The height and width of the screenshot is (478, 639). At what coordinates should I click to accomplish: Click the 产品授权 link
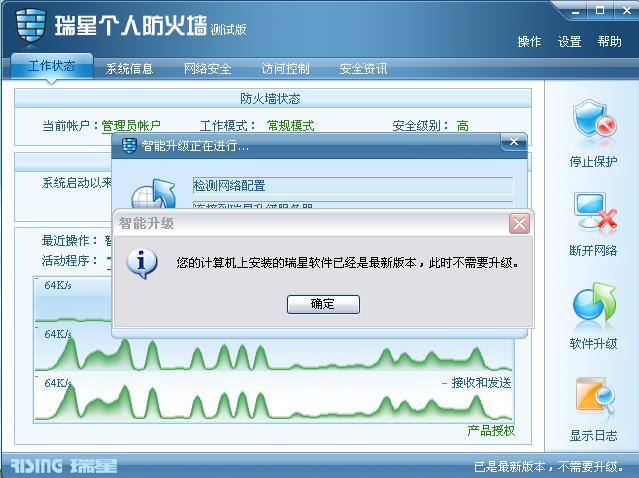pos(491,431)
